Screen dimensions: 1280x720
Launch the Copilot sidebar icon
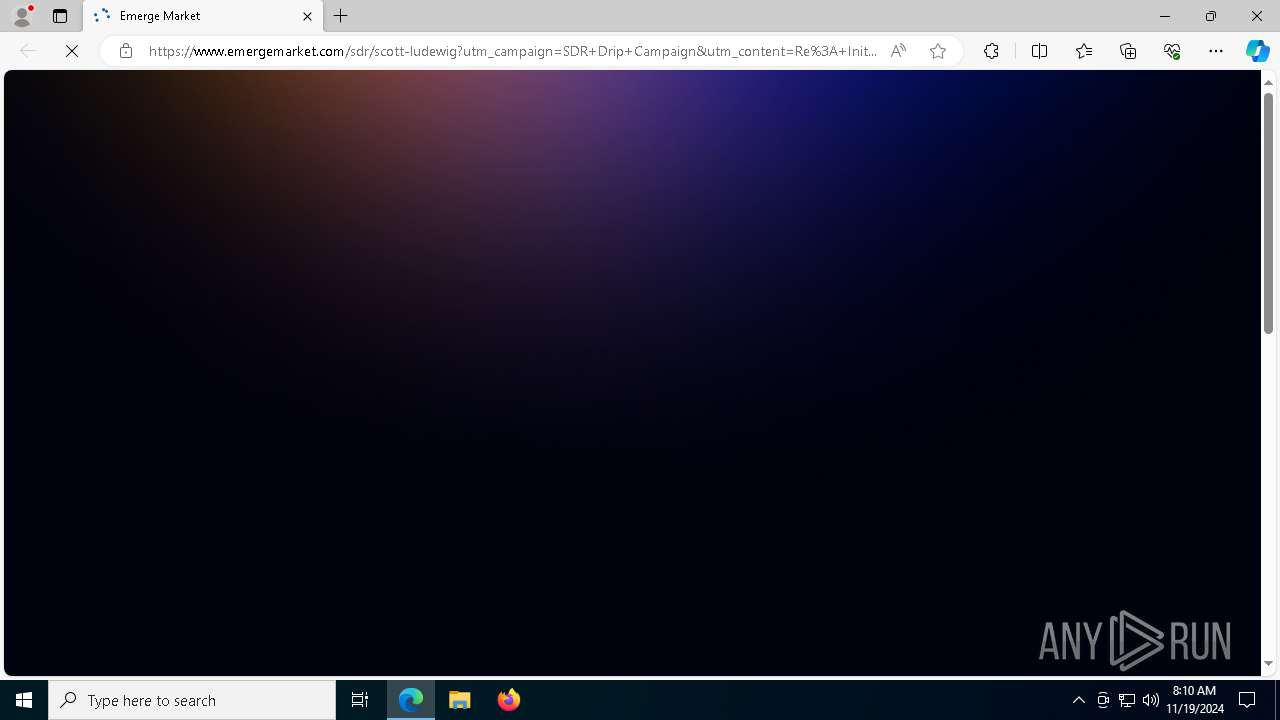[1257, 51]
